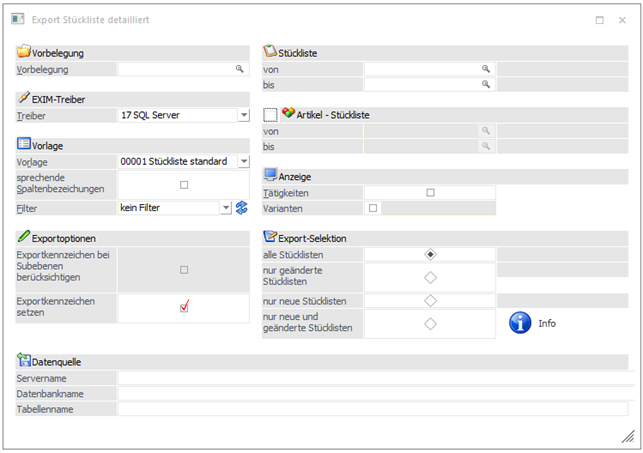This screenshot has height=453, width=643.
Task: Click the Export-Selektion section icon
Action: (x=270, y=237)
